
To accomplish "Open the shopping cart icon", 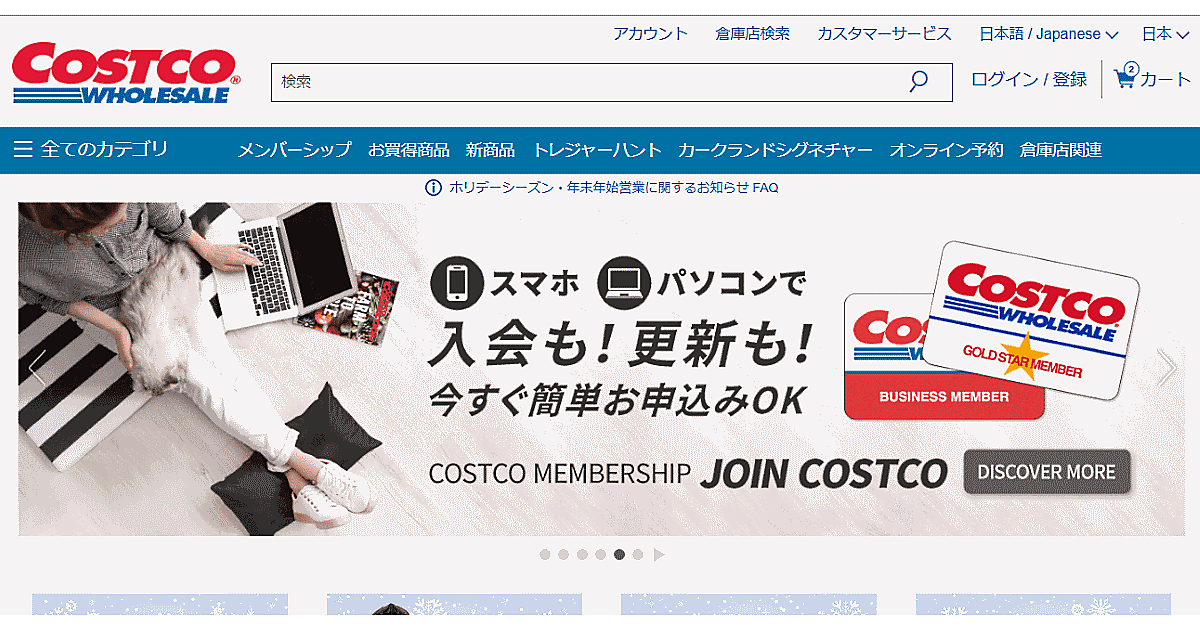I will pyautogui.click(x=1126, y=77).
